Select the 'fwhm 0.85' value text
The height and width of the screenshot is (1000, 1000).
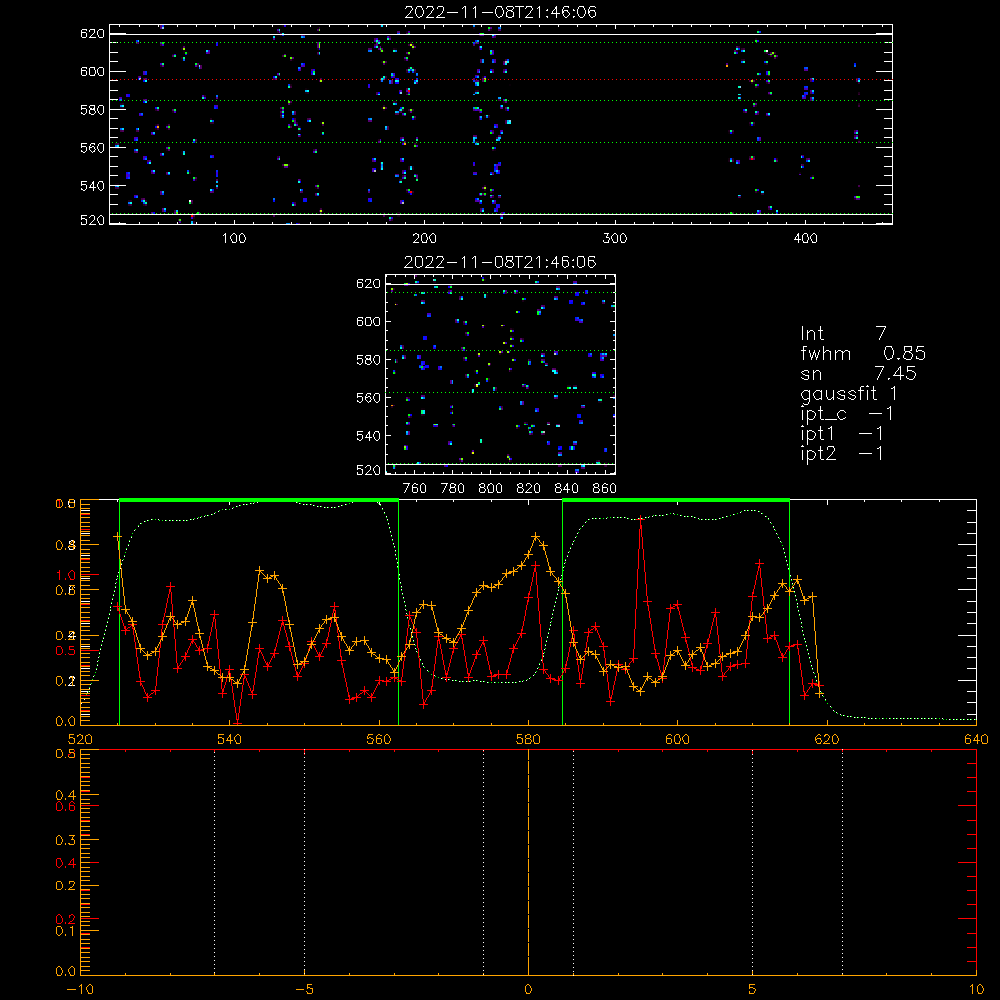click(863, 353)
